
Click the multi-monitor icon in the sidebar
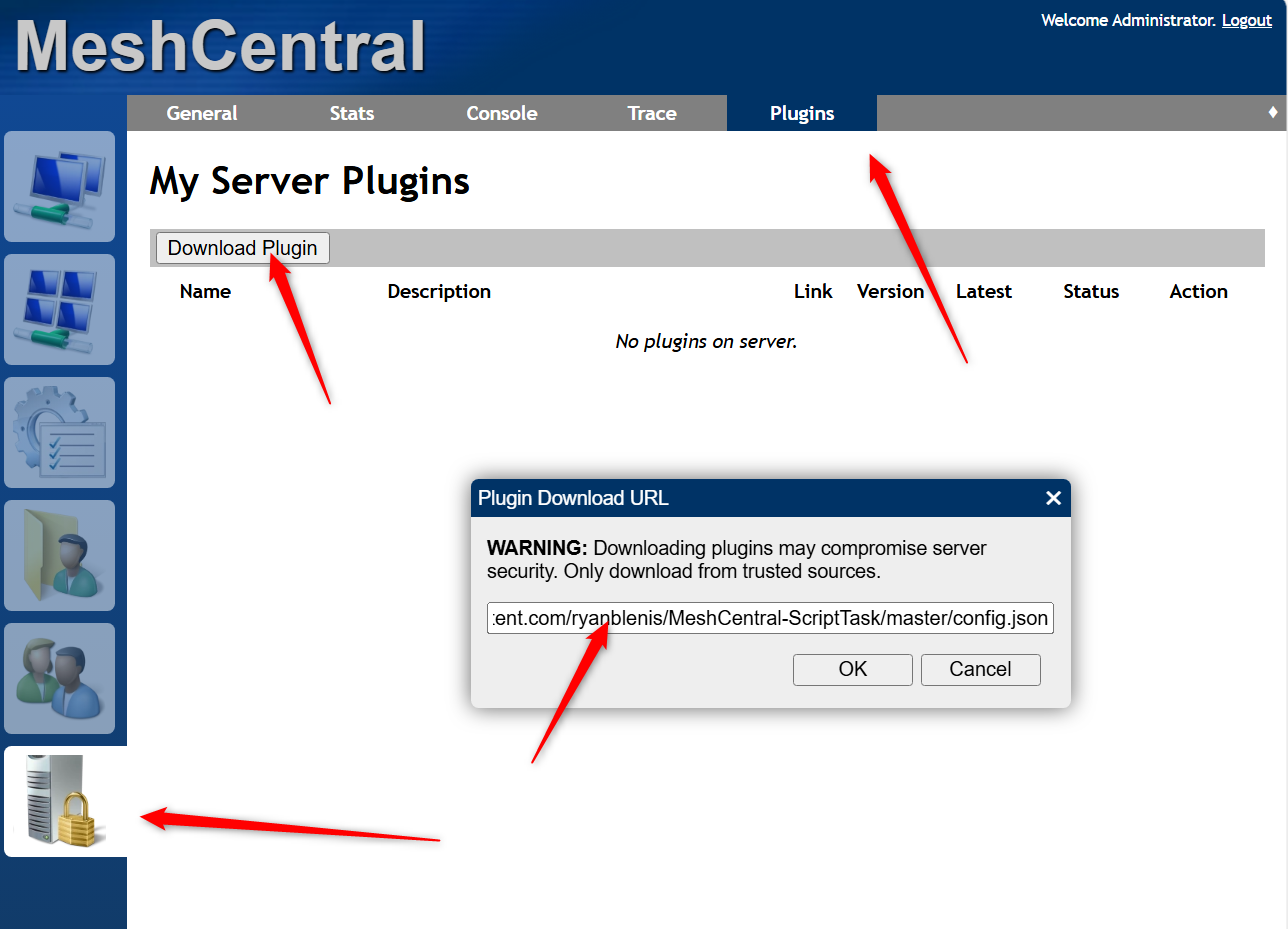click(x=59, y=310)
